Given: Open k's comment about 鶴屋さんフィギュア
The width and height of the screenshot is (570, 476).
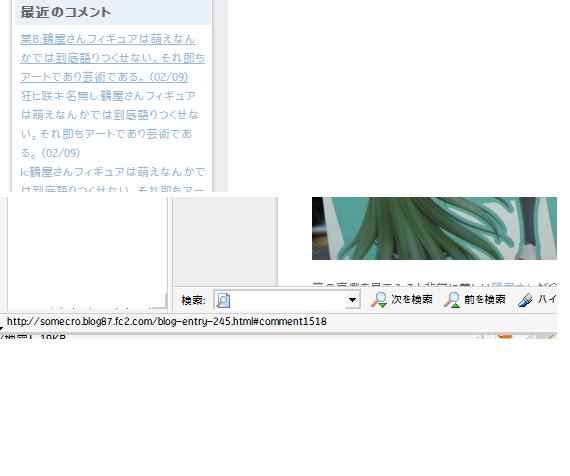Looking at the screenshot, I should (113, 180).
